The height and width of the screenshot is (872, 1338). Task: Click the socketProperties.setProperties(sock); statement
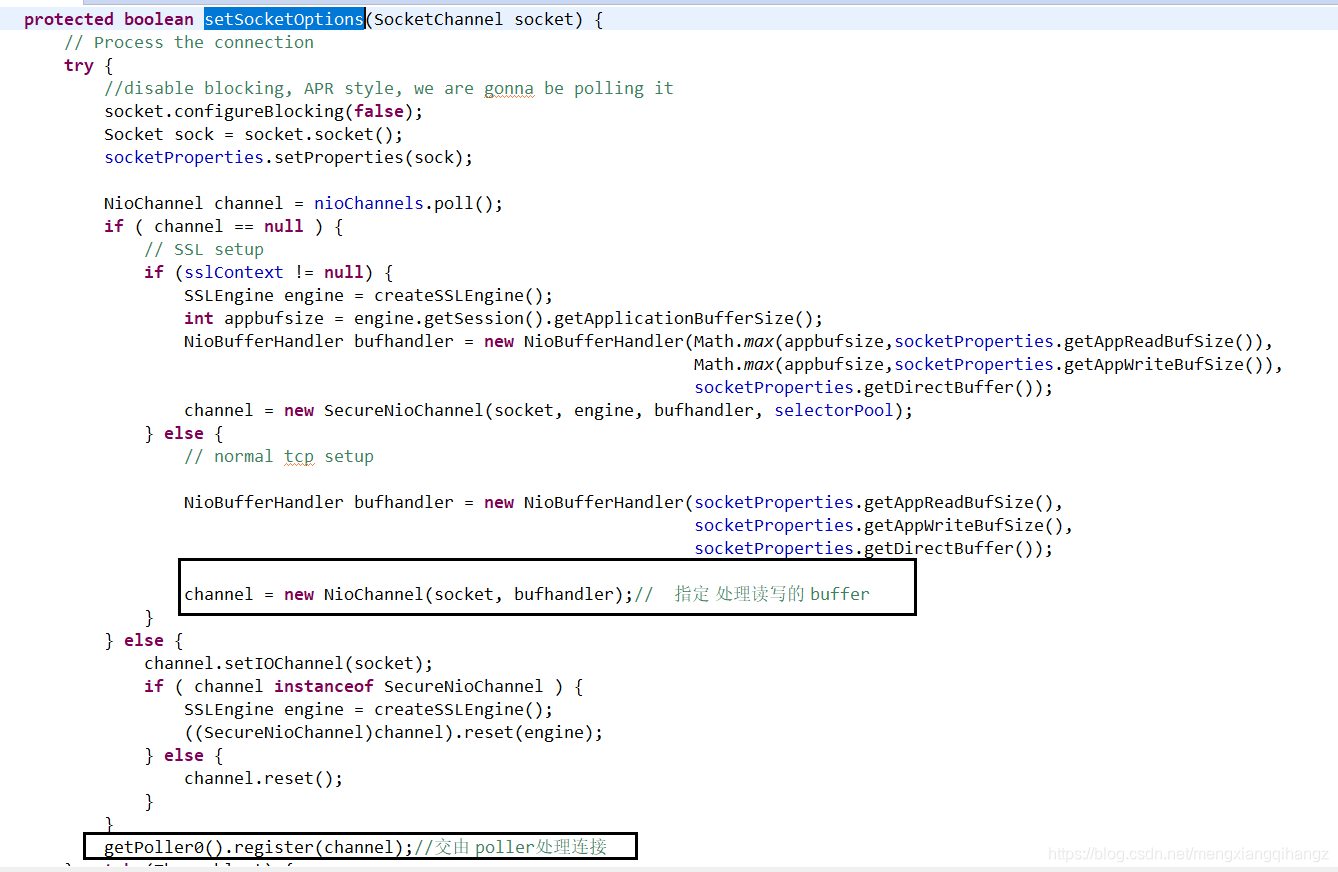click(x=289, y=157)
